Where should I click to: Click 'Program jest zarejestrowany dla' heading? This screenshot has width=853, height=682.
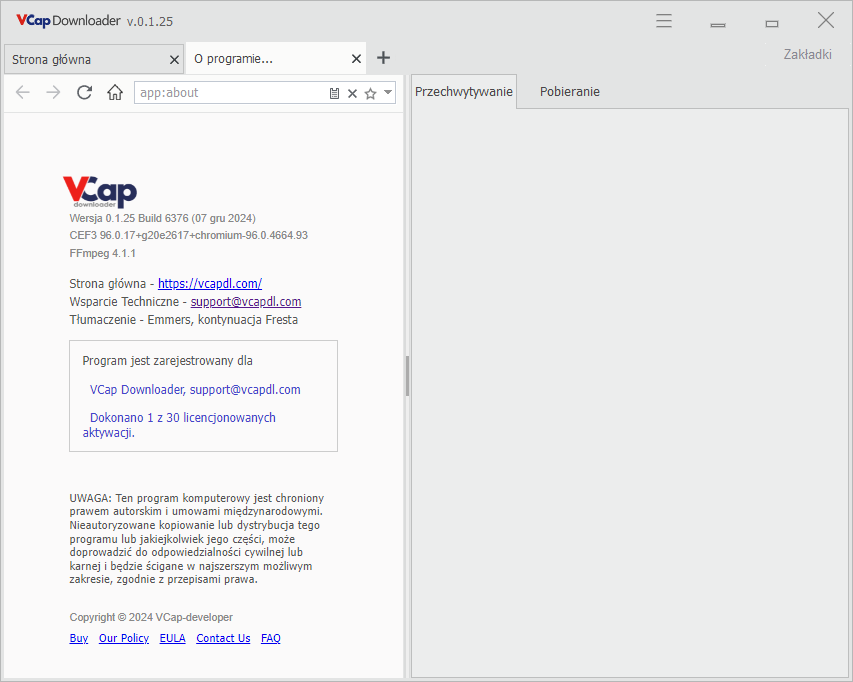(x=168, y=361)
